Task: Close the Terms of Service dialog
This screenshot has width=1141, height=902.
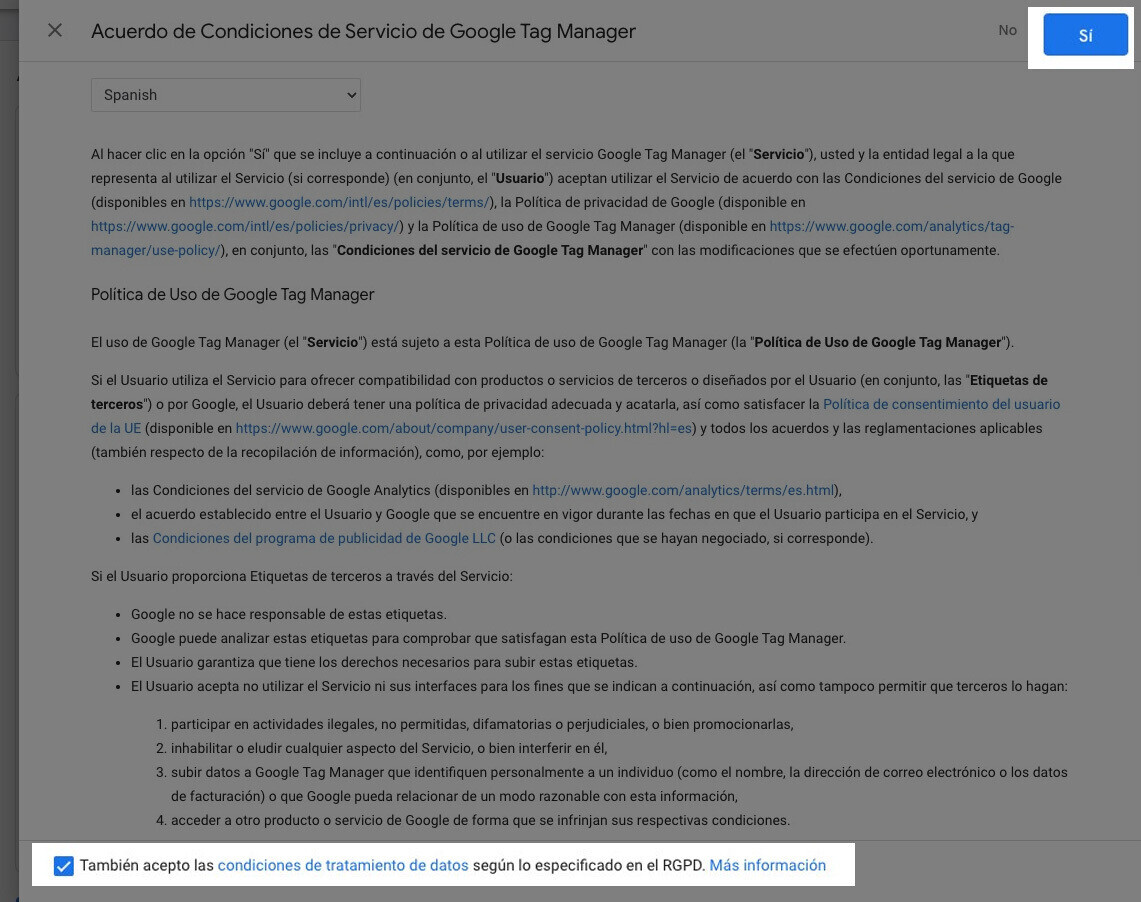Action: tap(55, 30)
